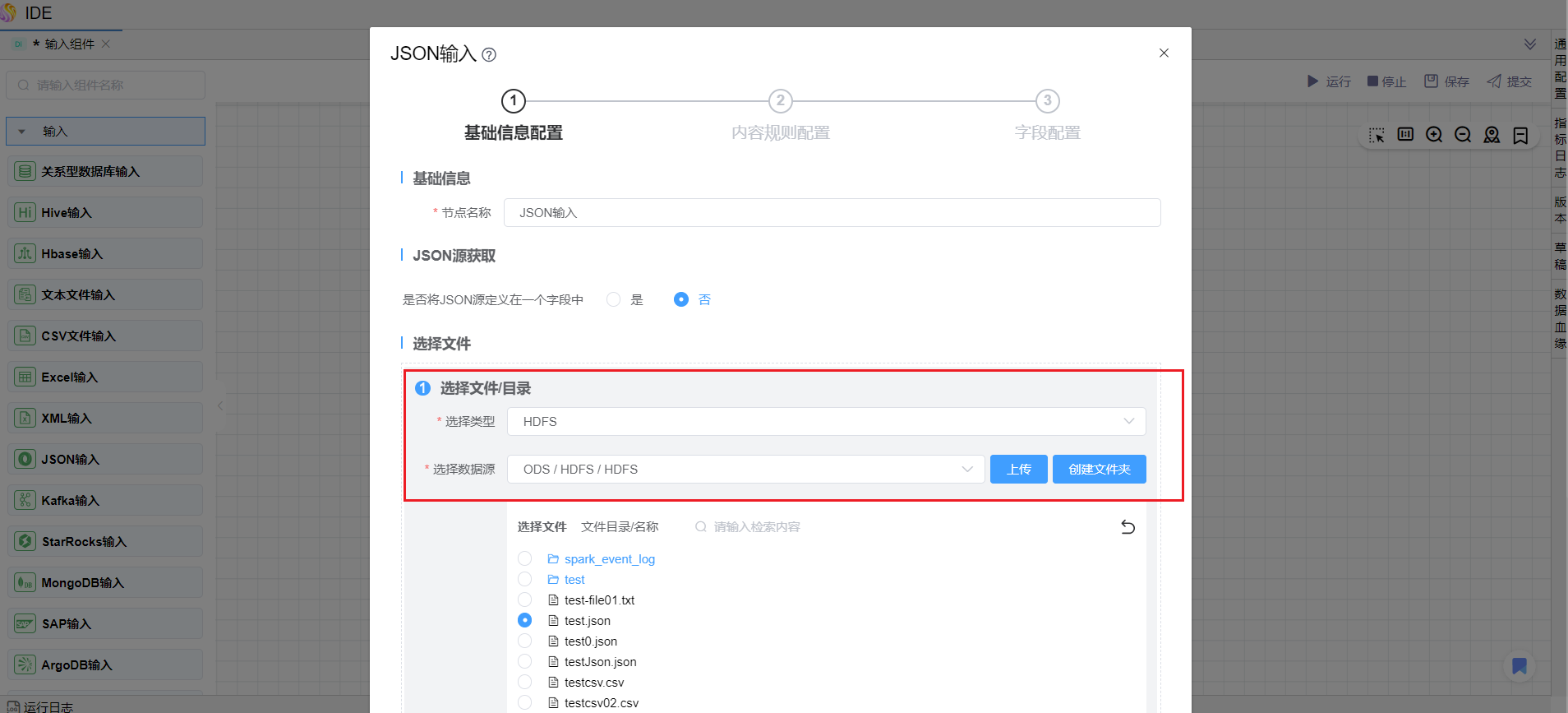Select the StarRocks输入 component

[105, 541]
